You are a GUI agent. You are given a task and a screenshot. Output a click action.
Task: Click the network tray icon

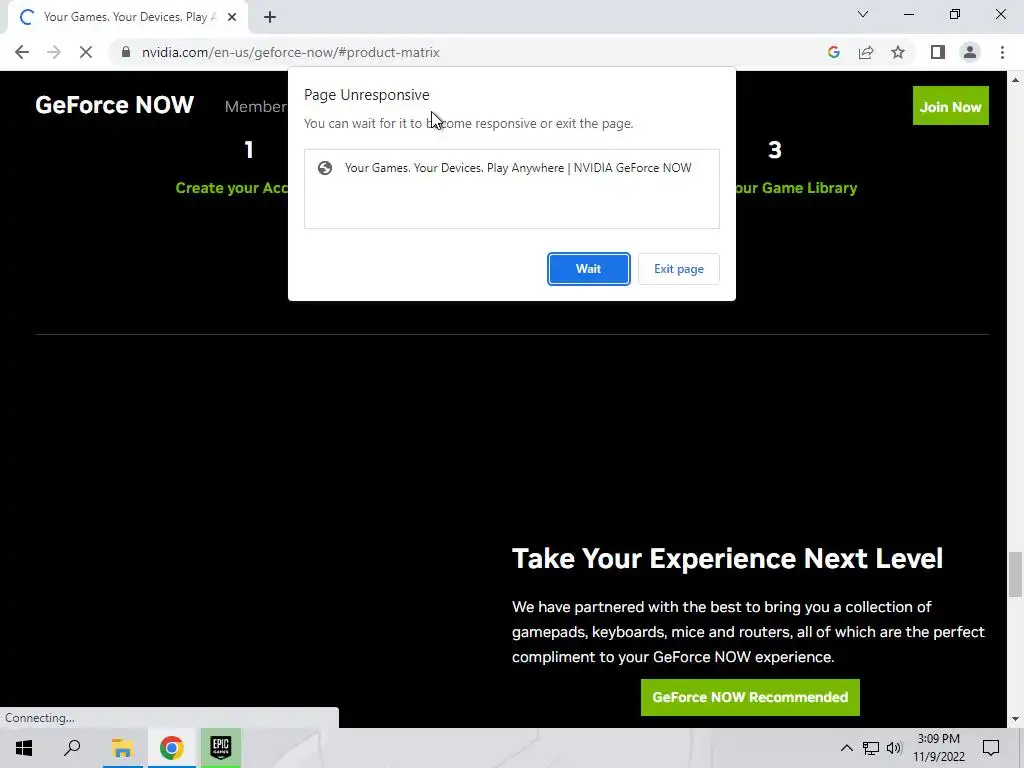[x=871, y=748]
